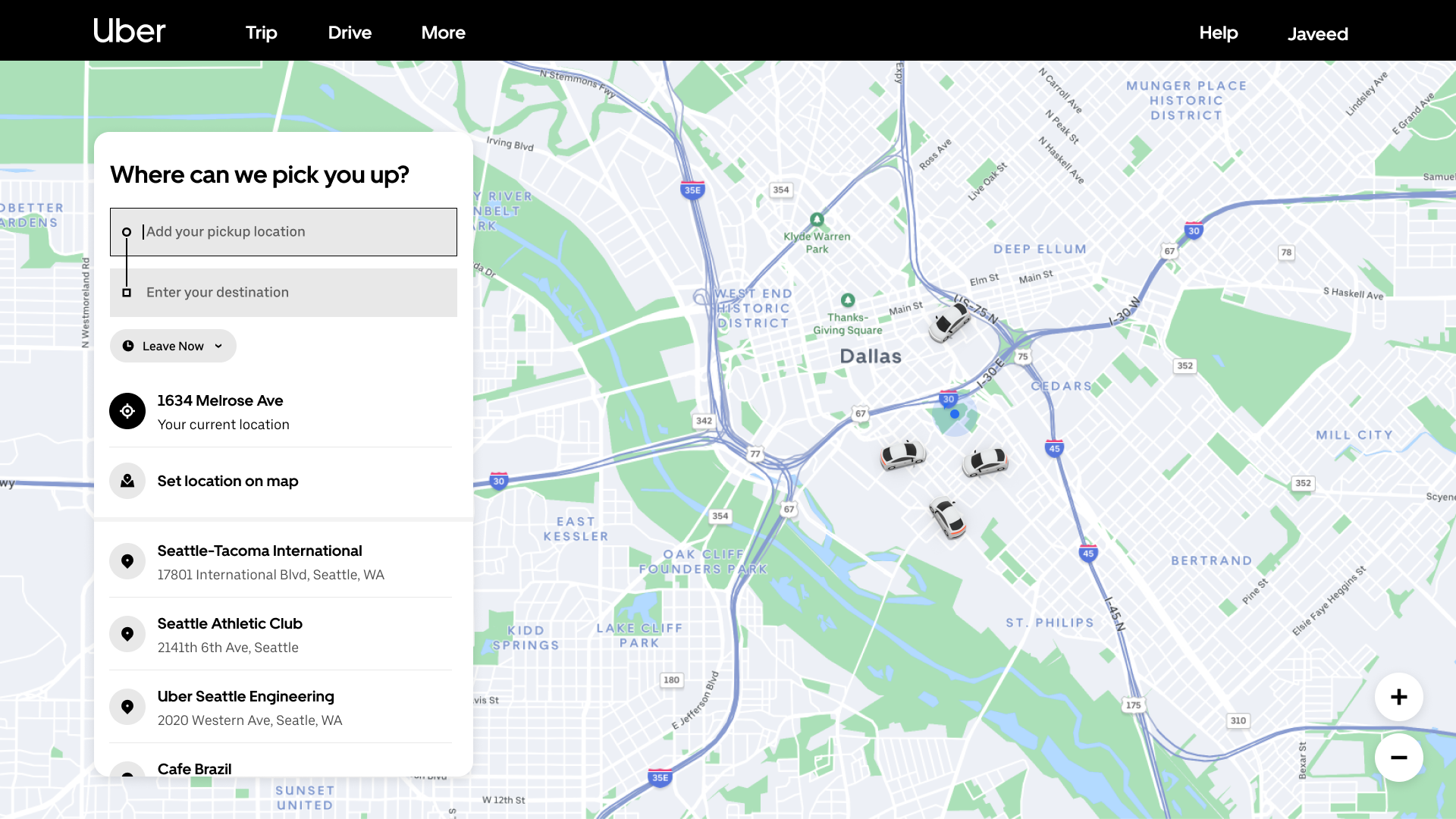This screenshot has width=1456, height=819.
Task: Click the pin icon for Seattle-Tacoma International
Action: pyautogui.click(x=127, y=561)
